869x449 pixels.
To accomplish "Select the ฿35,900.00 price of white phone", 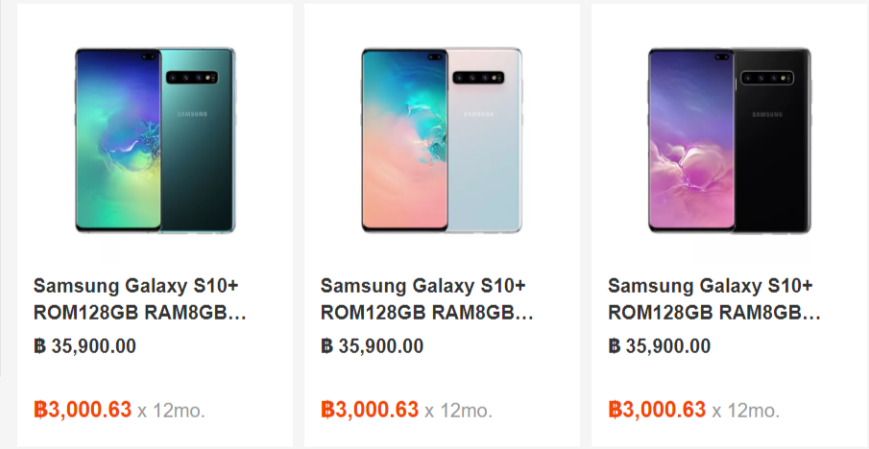I will pos(372,346).
